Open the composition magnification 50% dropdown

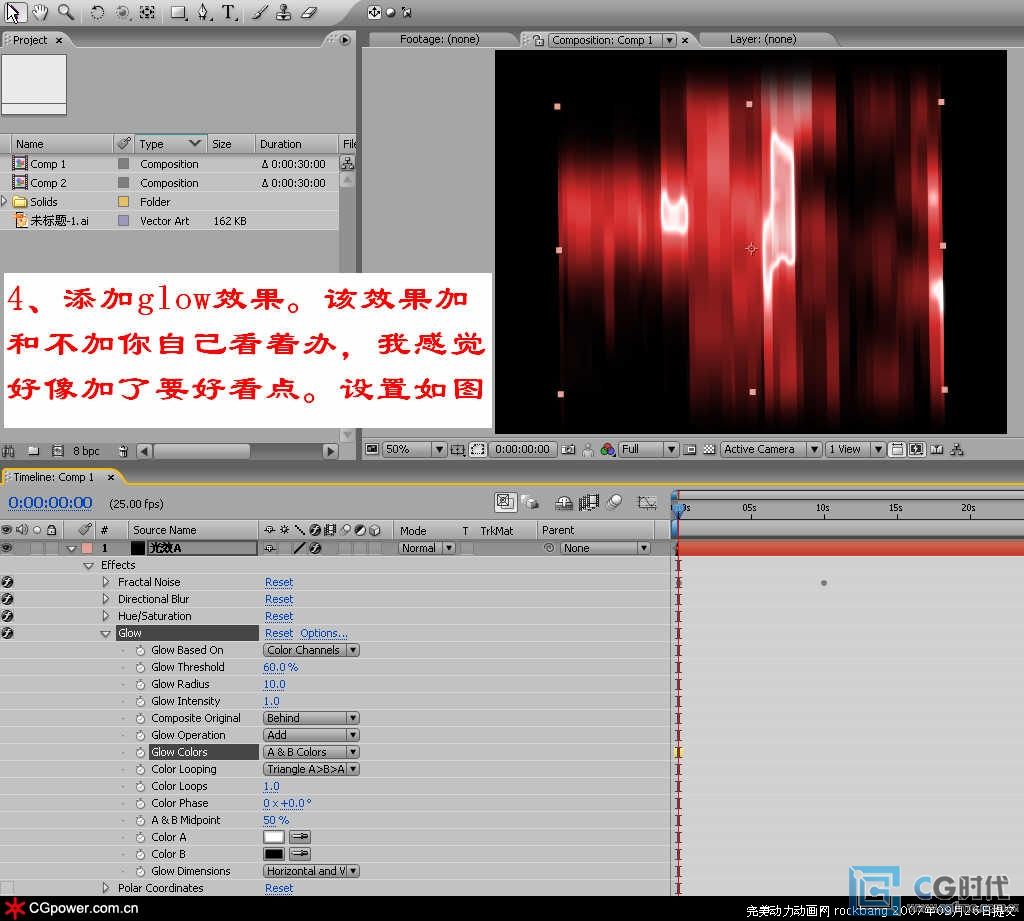[x=413, y=450]
